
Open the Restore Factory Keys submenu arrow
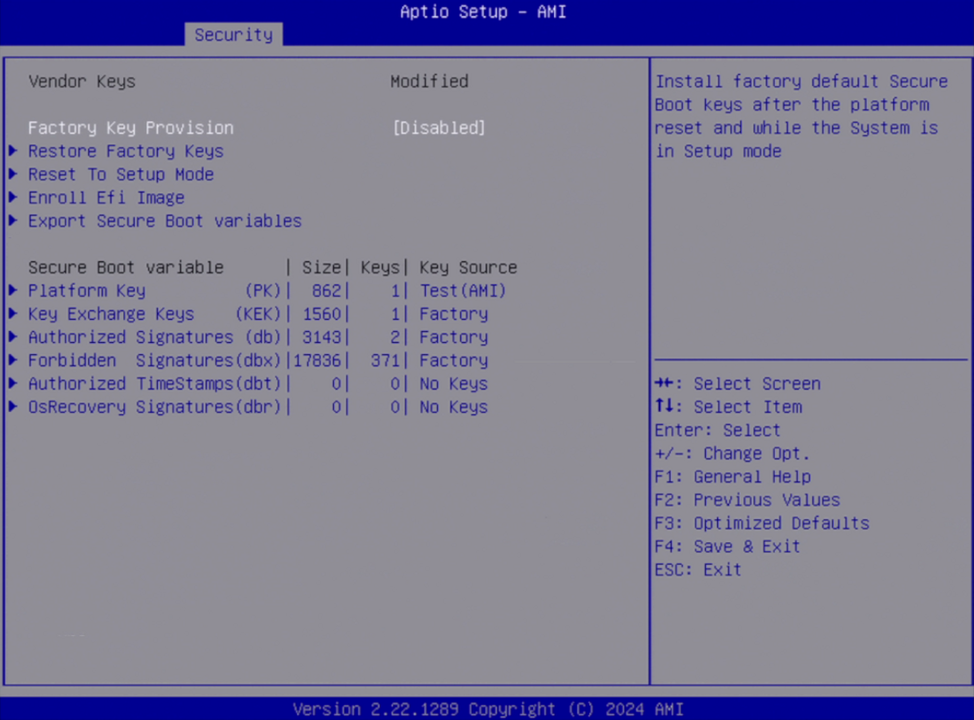[12, 151]
